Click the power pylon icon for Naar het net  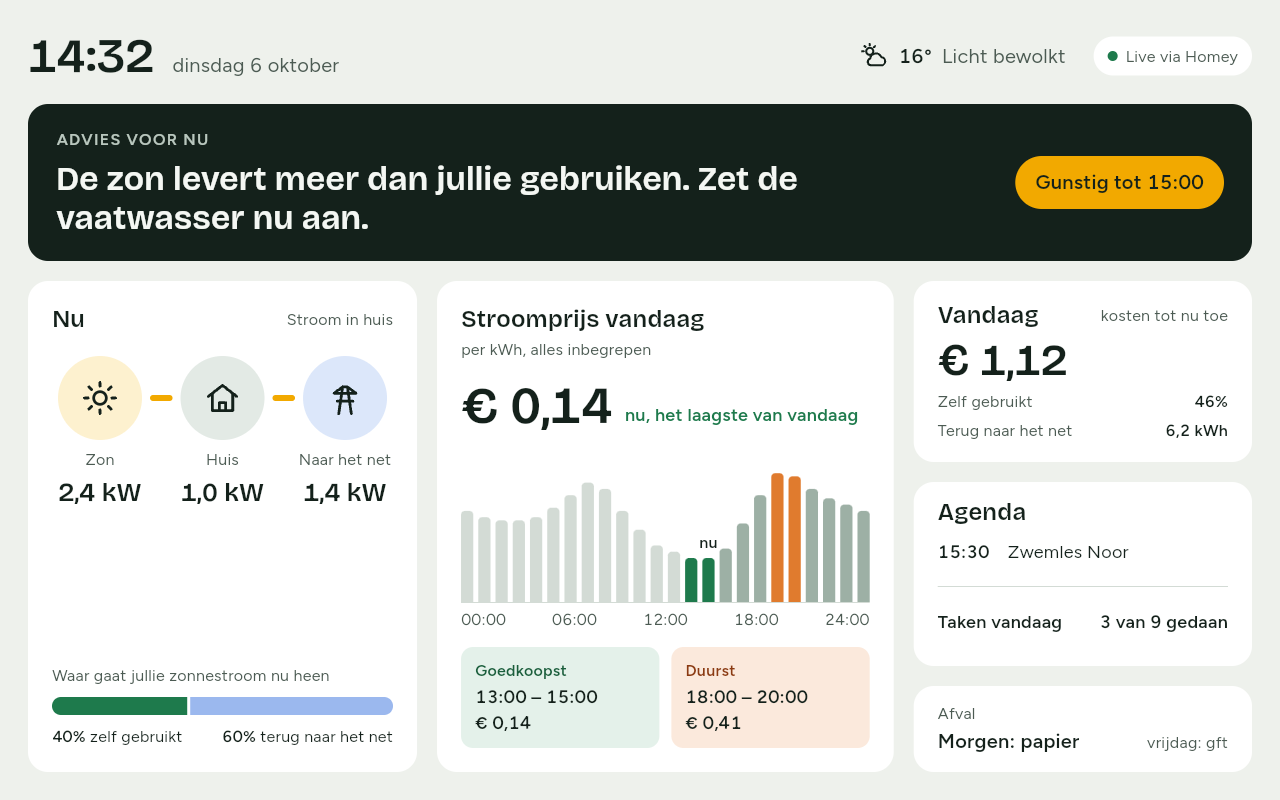point(345,398)
